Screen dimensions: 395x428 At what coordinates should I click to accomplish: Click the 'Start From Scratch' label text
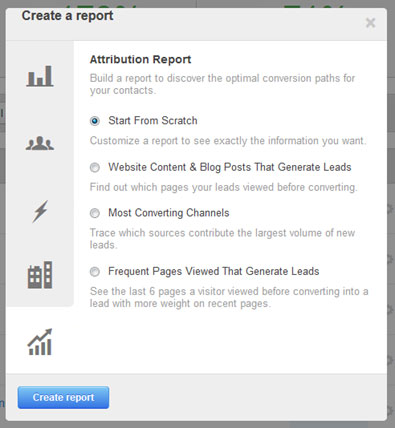pyautogui.click(x=153, y=121)
